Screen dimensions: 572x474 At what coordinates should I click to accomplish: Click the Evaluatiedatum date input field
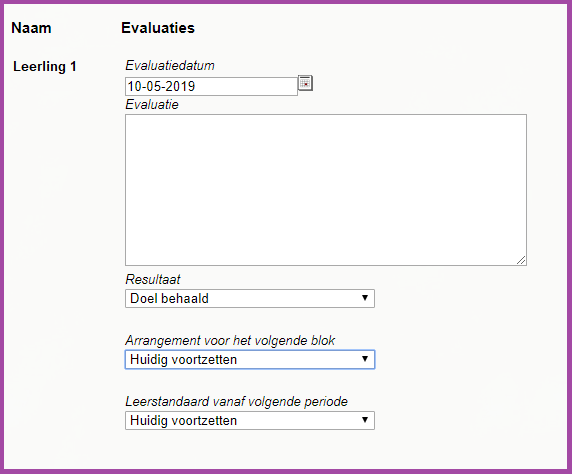[x=211, y=86]
